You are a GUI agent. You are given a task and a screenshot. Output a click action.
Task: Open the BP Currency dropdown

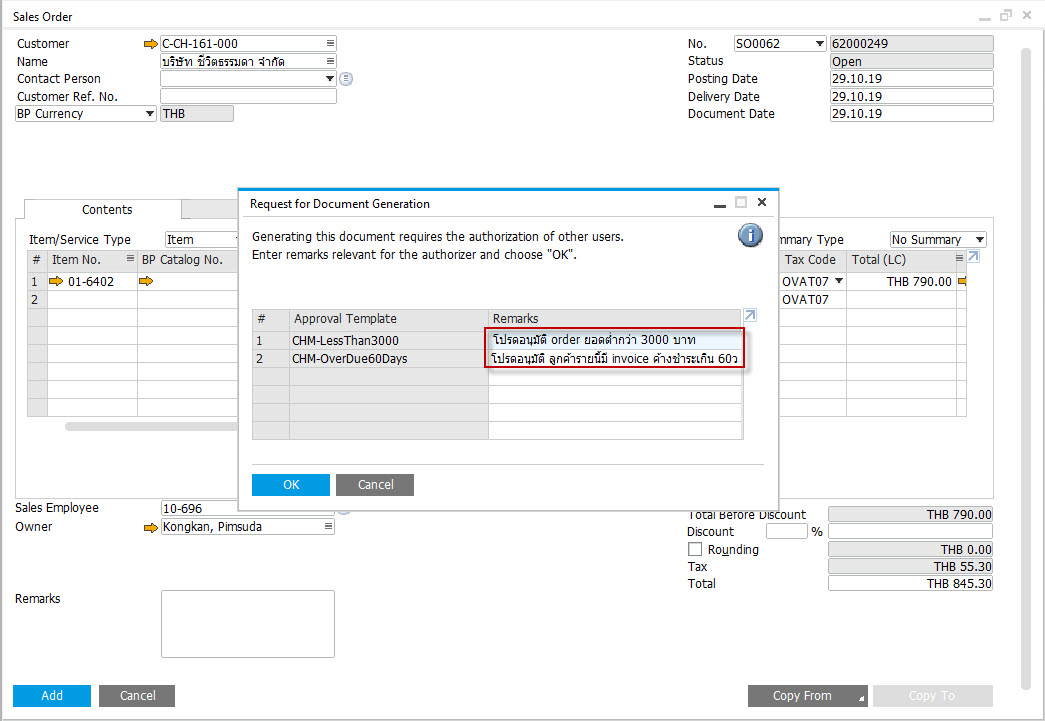coord(150,114)
